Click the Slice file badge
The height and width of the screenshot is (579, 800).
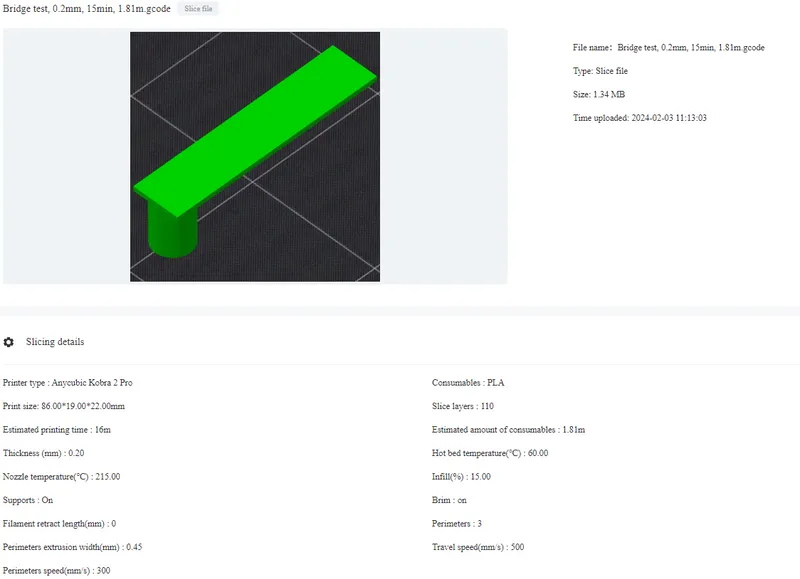click(196, 9)
